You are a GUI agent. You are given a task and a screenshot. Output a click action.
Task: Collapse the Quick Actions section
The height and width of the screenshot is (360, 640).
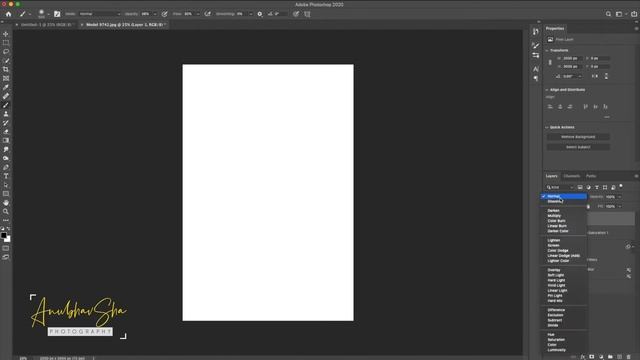pos(547,127)
